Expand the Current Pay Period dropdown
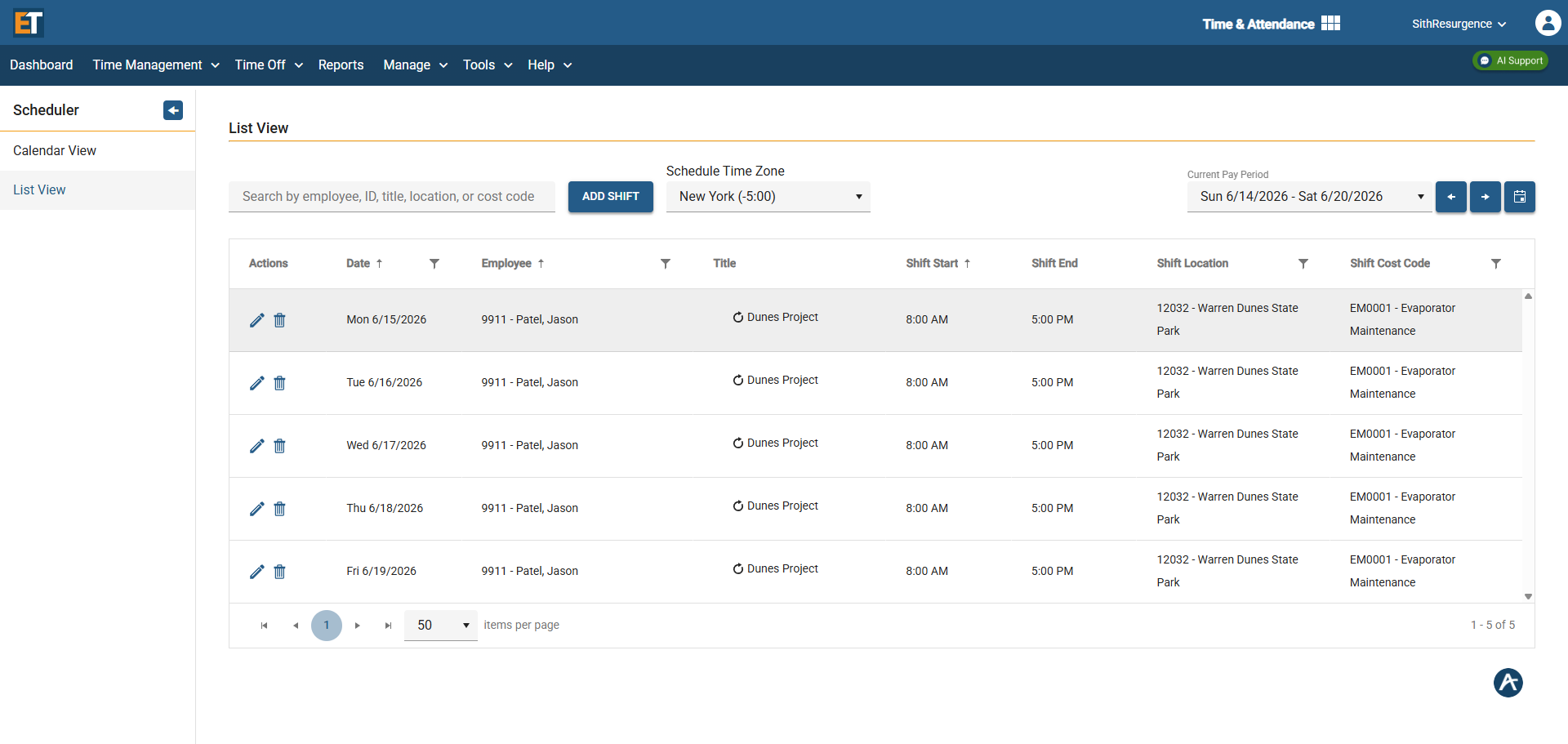The image size is (1568, 744). coord(1310,197)
